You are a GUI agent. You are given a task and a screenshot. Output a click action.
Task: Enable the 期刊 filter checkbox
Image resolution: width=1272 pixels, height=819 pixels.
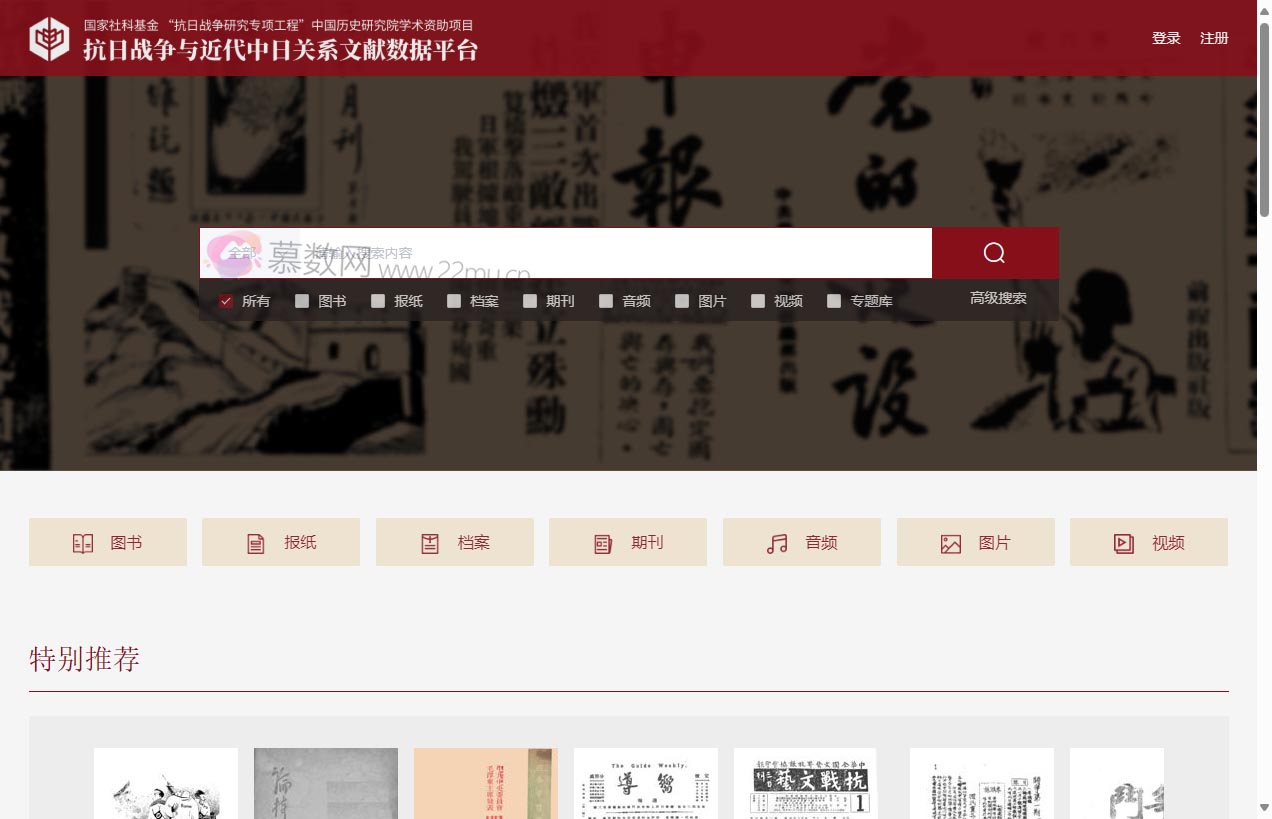click(530, 300)
